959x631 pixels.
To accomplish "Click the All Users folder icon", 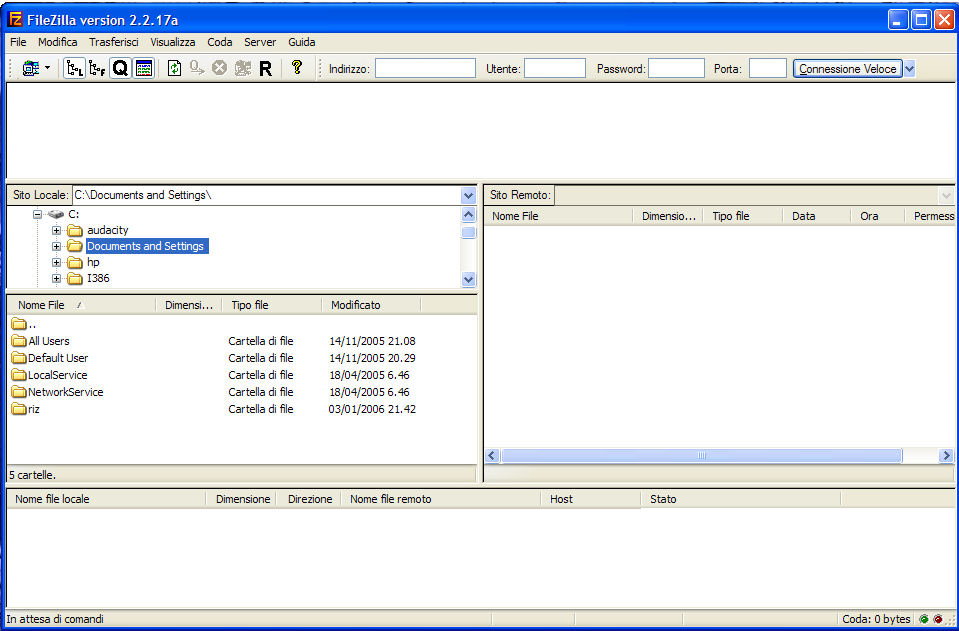I will (19, 341).
